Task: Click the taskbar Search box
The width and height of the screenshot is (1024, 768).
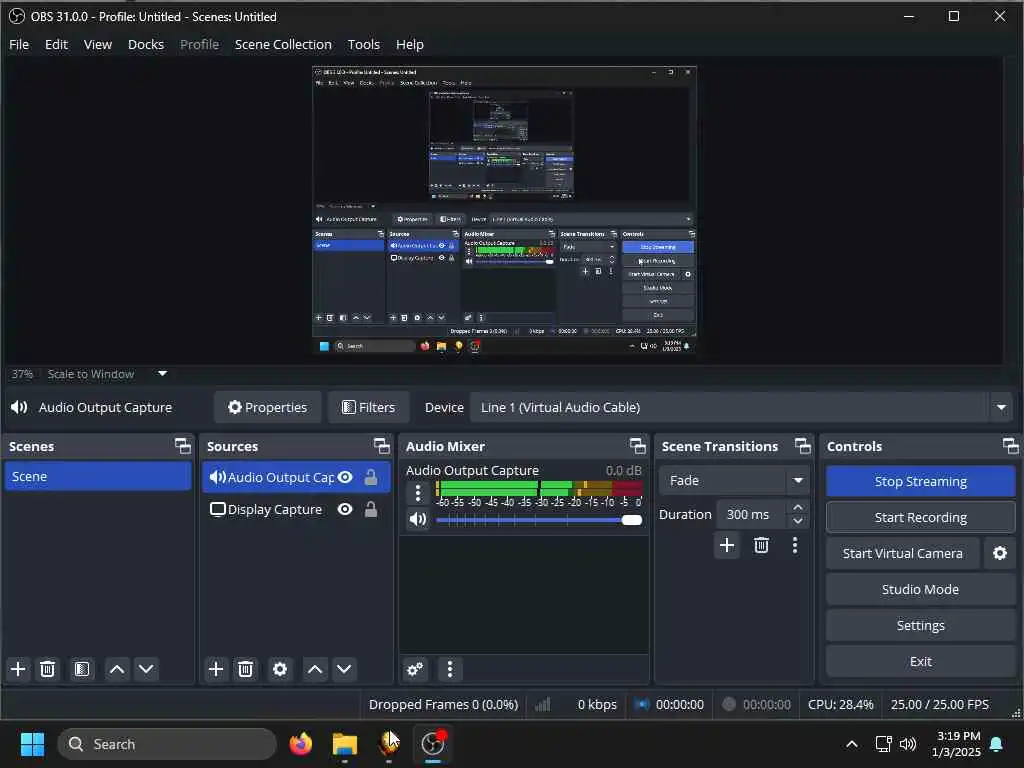Action: click(167, 744)
